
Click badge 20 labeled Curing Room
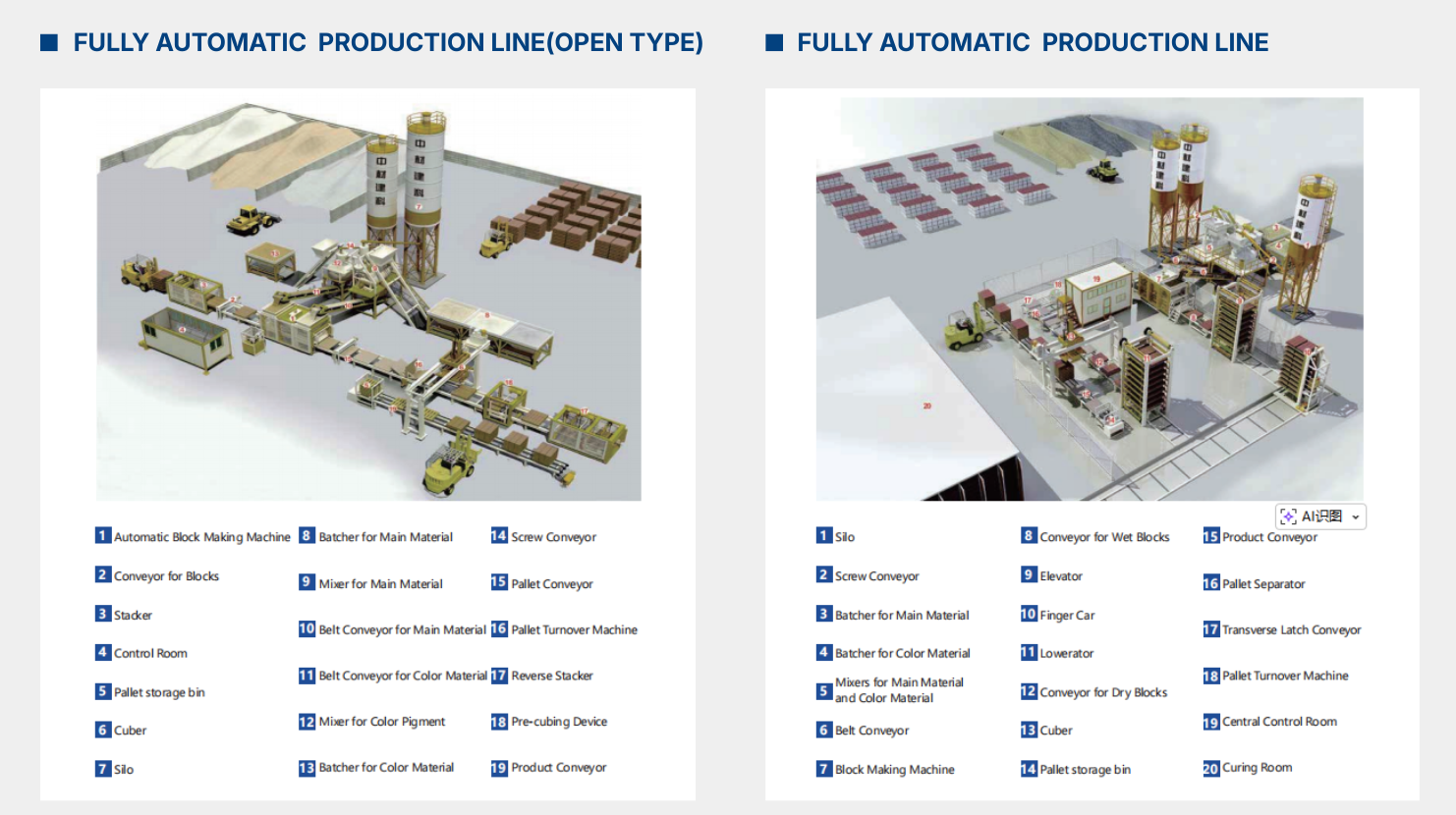1211,768
